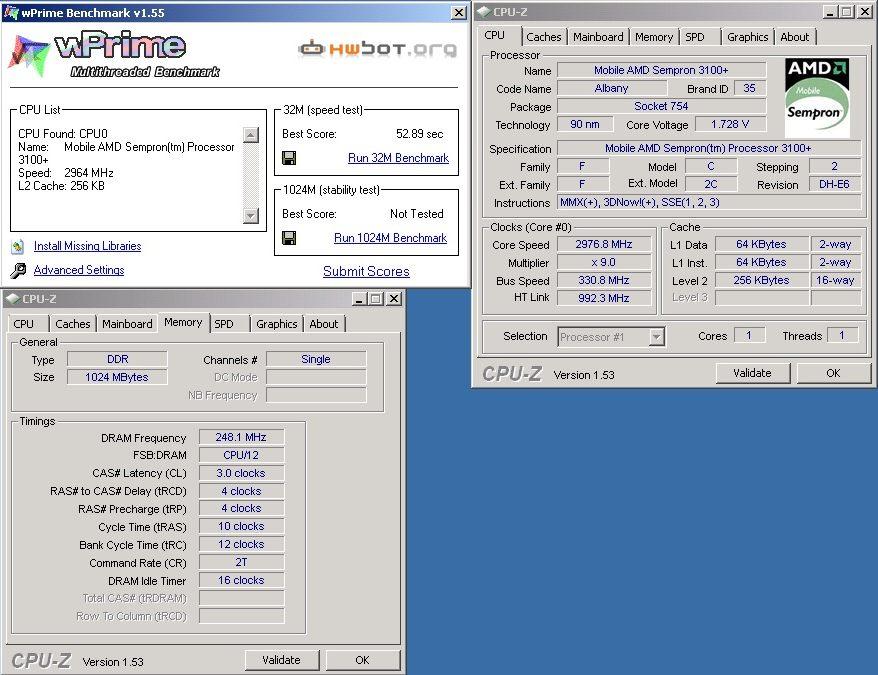The height and width of the screenshot is (675, 878).
Task: Switch to Caches tab in processor window
Action: (543, 37)
